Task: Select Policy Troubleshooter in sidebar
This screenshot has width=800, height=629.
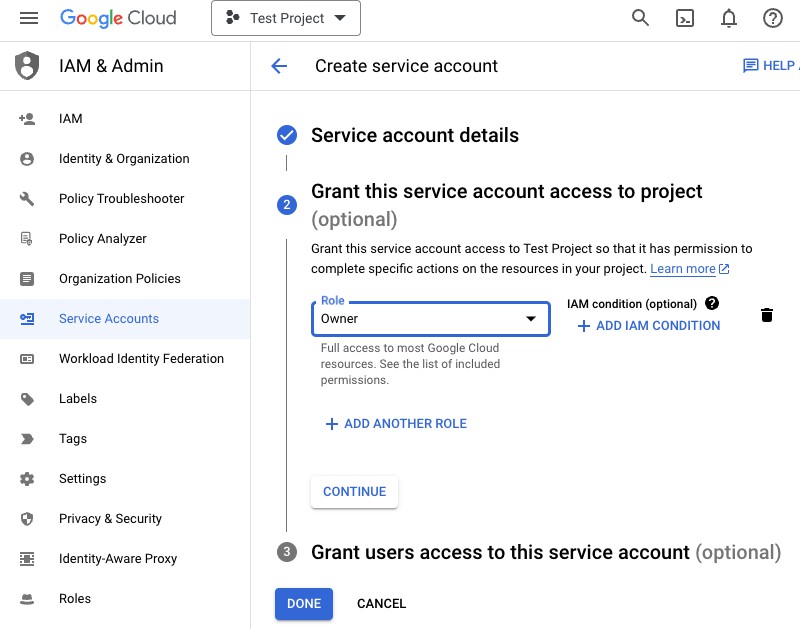Action: pyautogui.click(x=121, y=198)
